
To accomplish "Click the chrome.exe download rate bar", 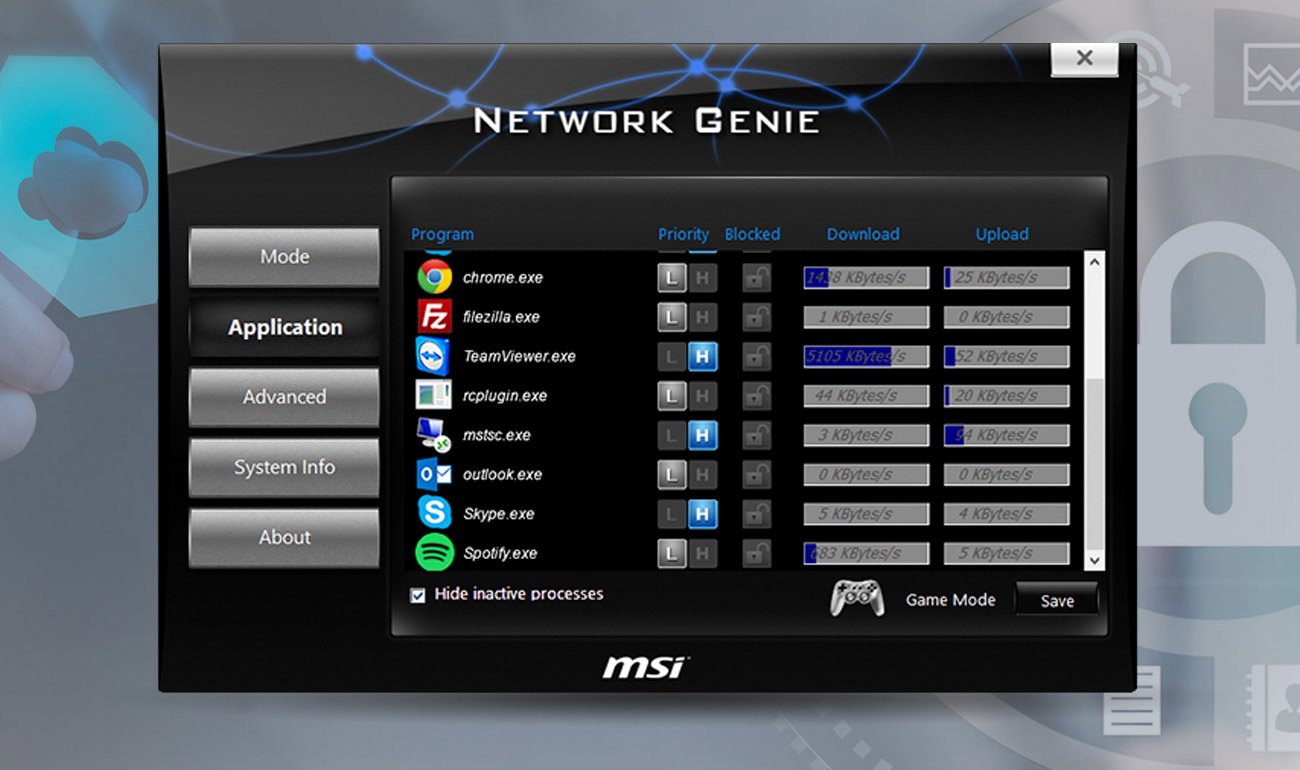I will (x=866, y=277).
